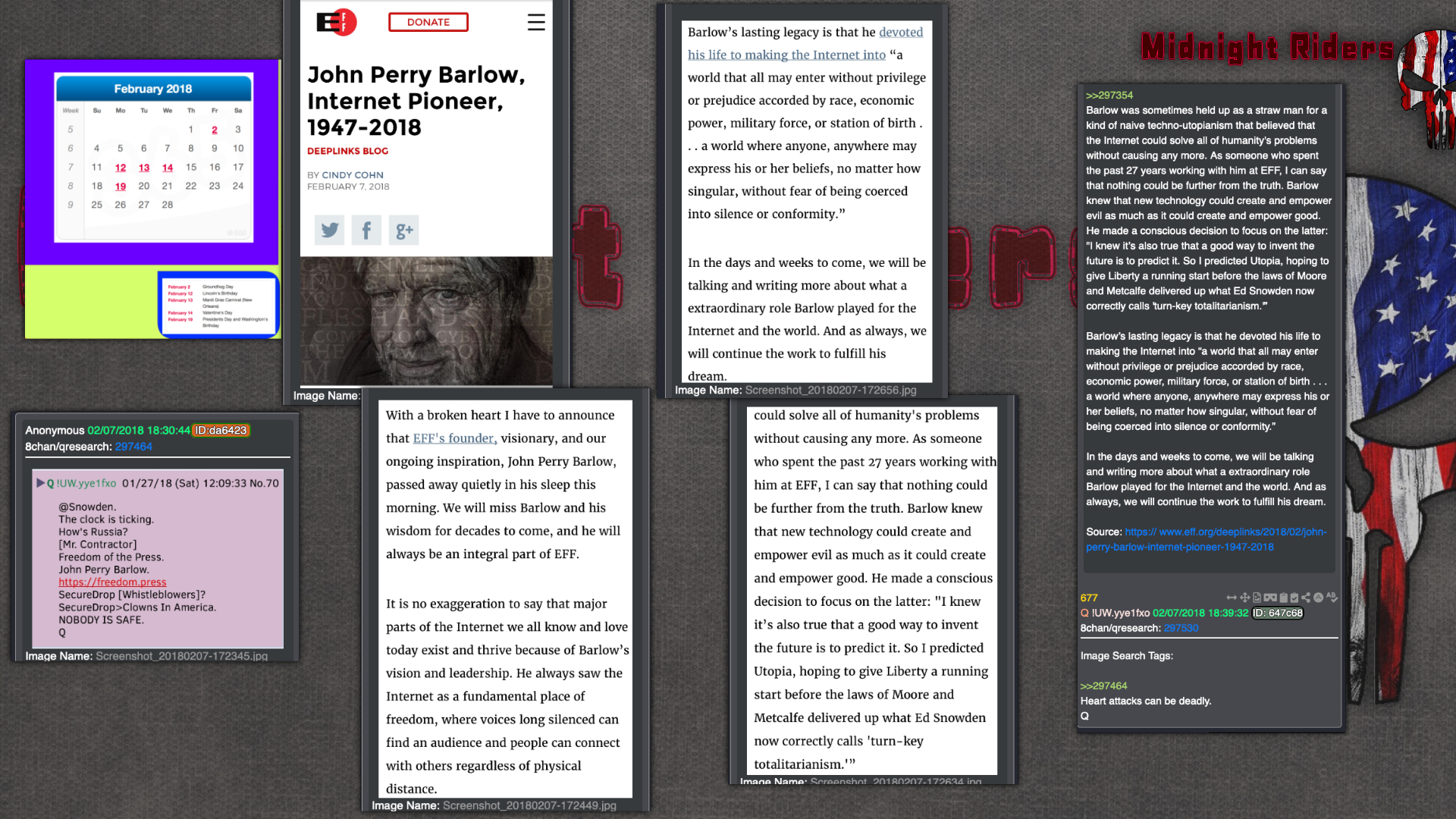Viewport: 1456px width, 819px height.
Task: Click the 02/07/2018 18:30:44 timestamp
Action: click(139, 430)
